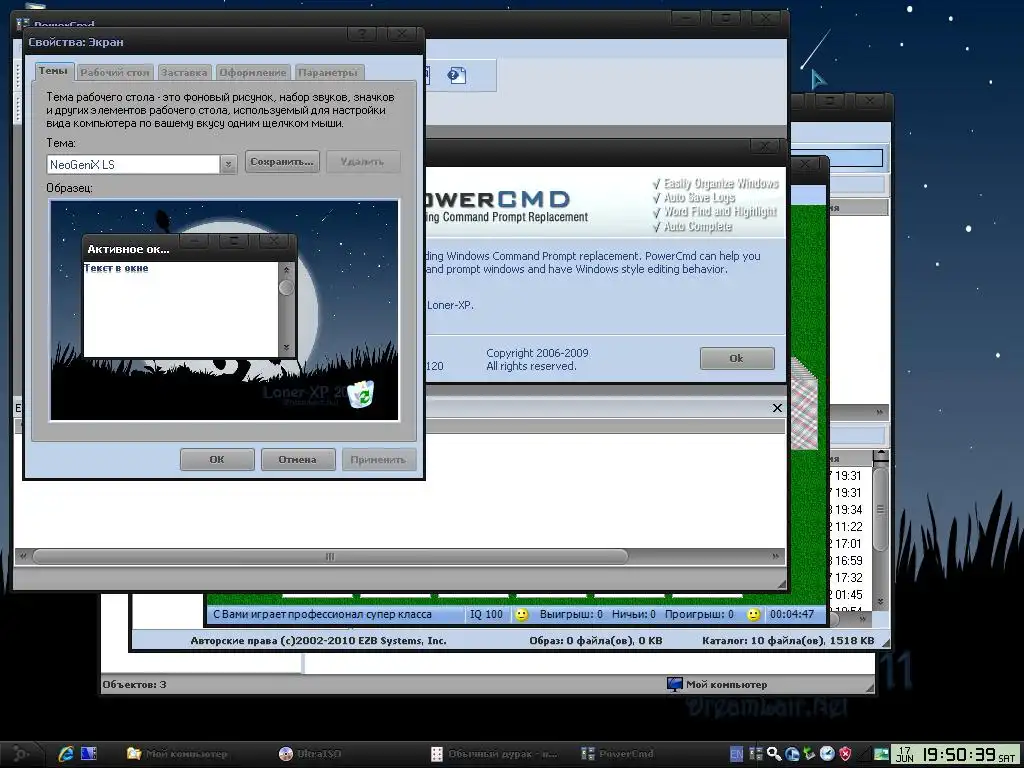Click the red security shield tray icon
The width and height of the screenshot is (1024, 768).
tap(845, 754)
